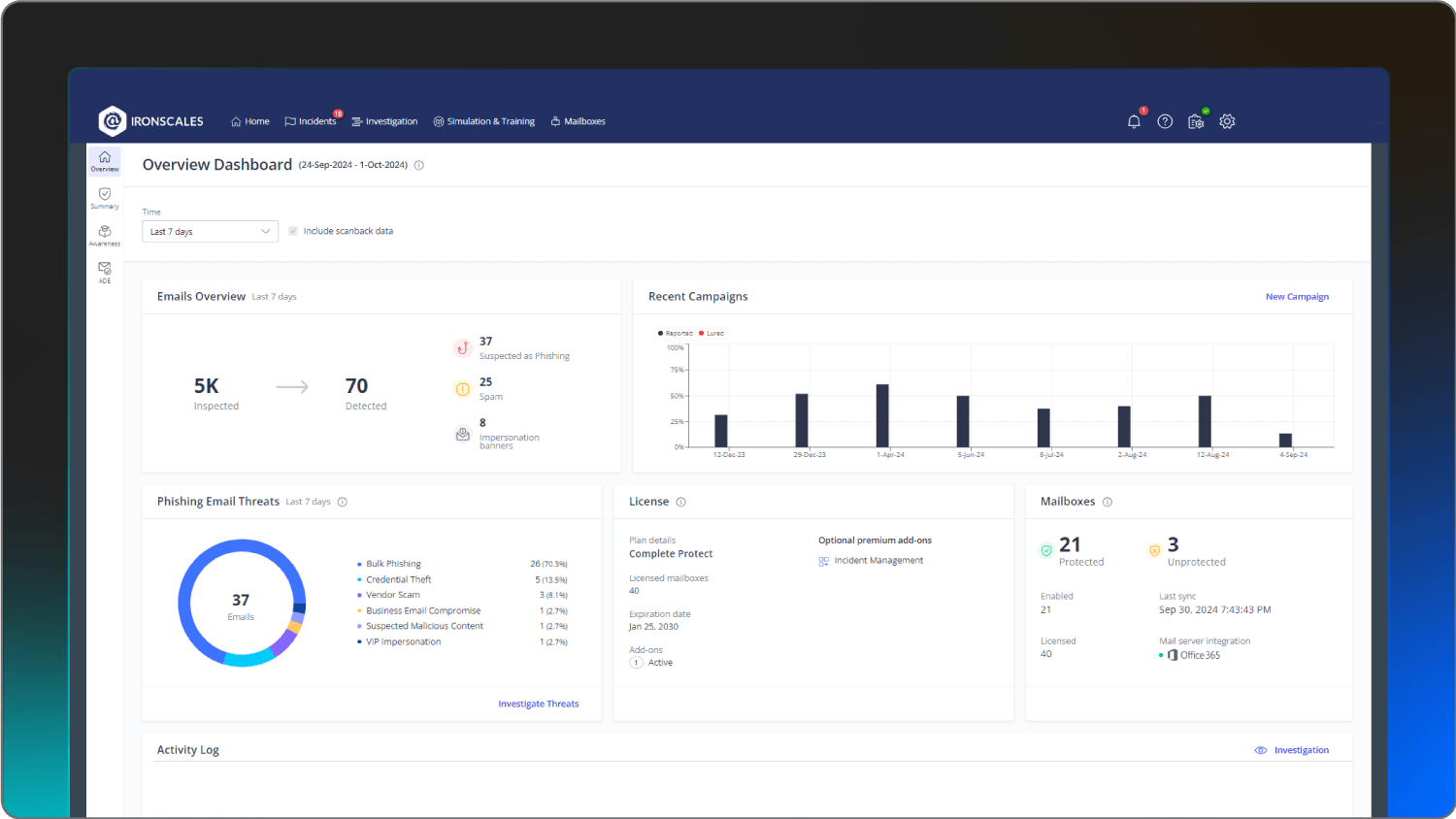Open the ADE section in the sidebar
Image resolution: width=1456 pixels, height=819 pixels.
pyautogui.click(x=104, y=271)
